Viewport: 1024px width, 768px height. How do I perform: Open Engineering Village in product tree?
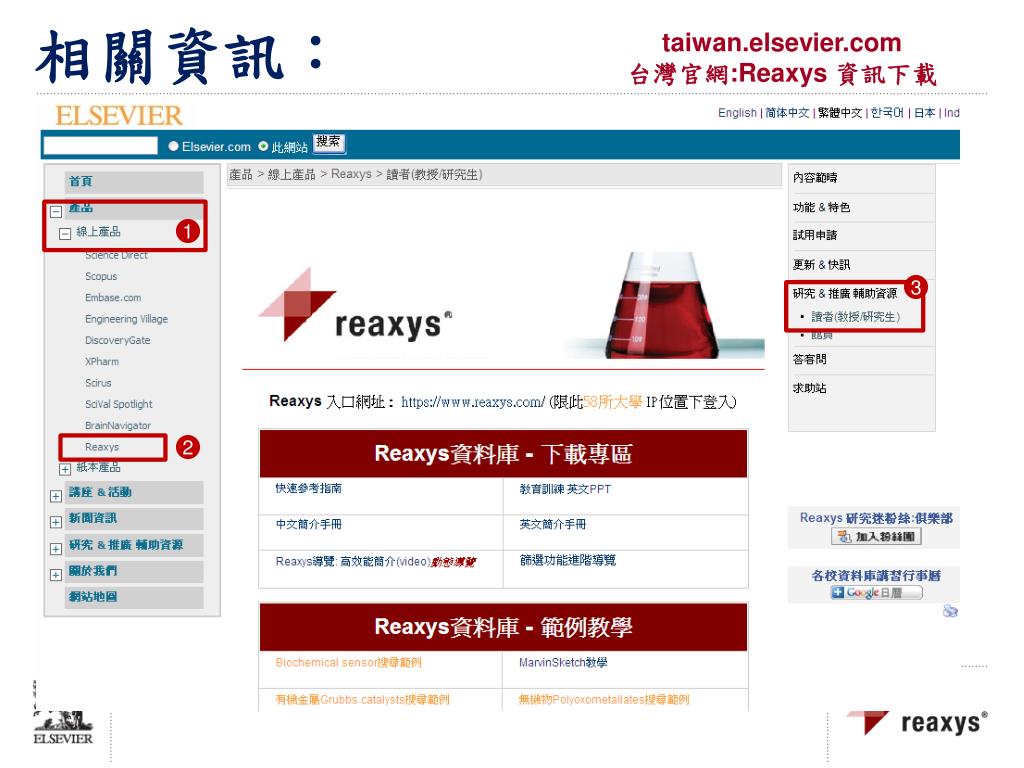click(x=127, y=319)
